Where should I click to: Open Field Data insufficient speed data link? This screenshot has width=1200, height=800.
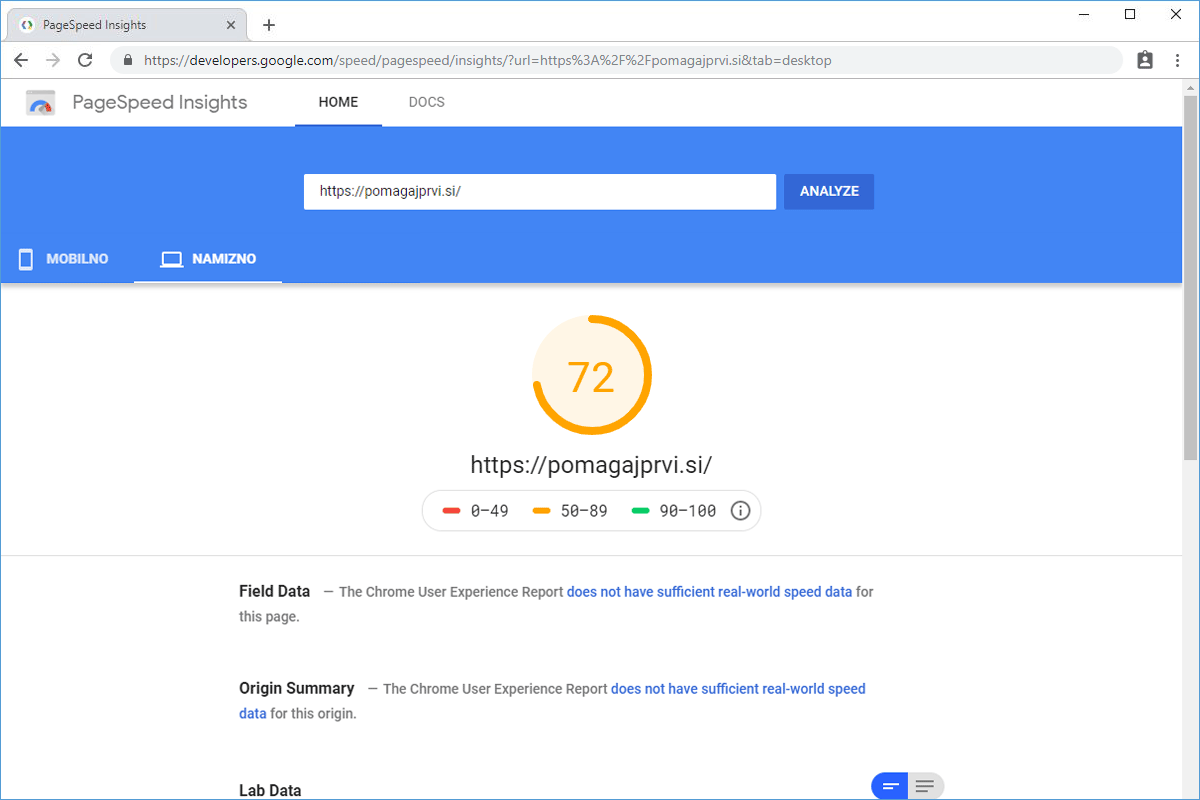pyautogui.click(x=709, y=592)
